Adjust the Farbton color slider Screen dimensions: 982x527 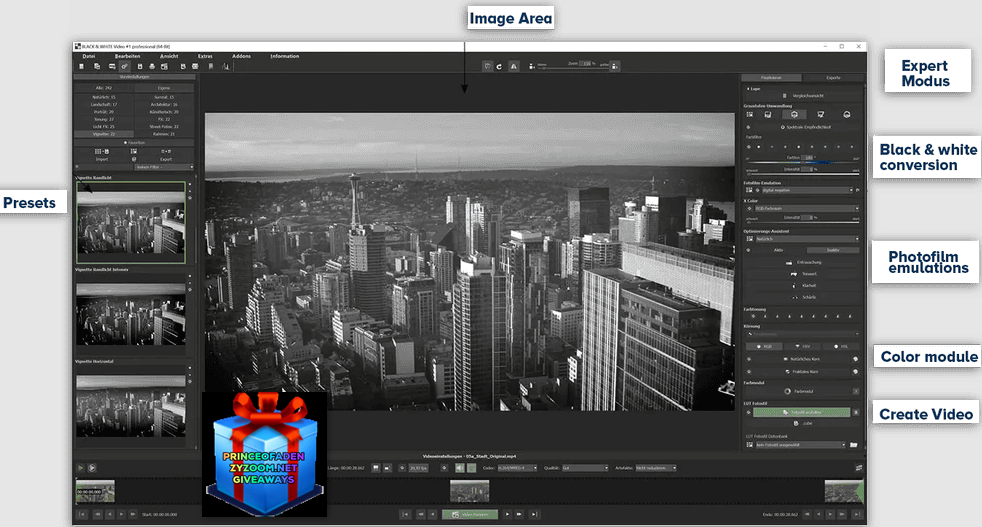coord(803,161)
